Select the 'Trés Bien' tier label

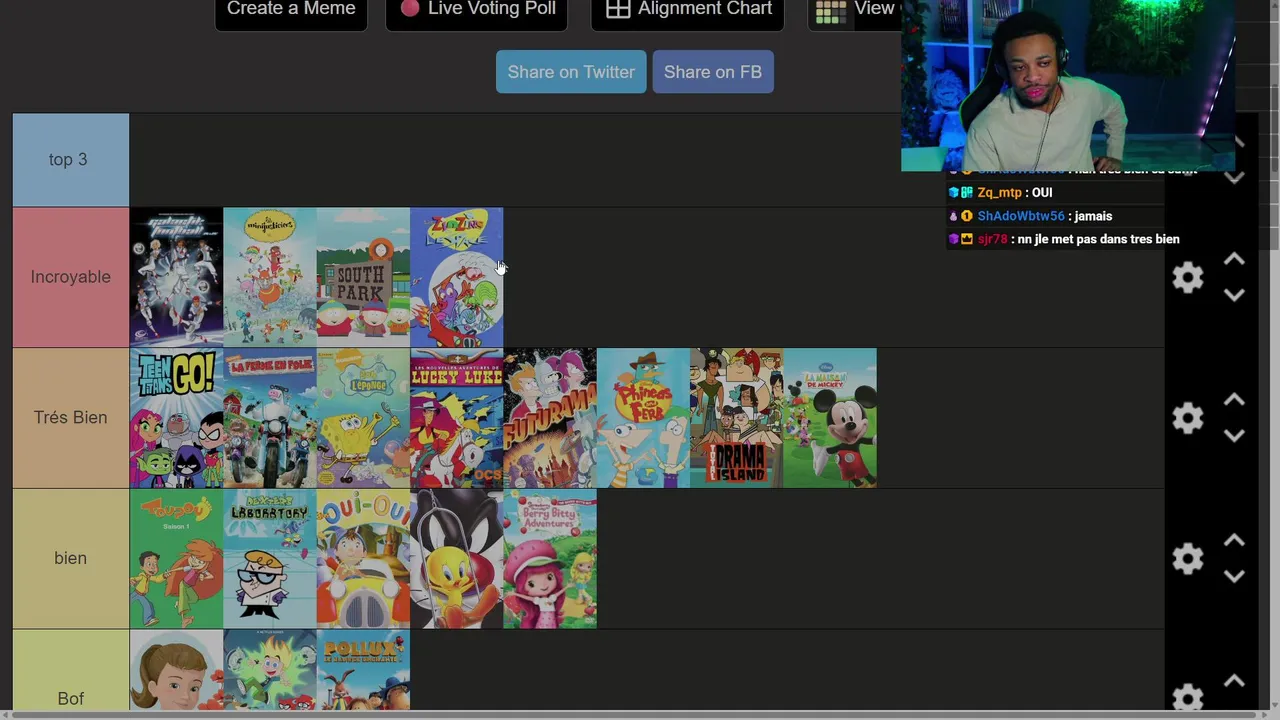(70, 418)
